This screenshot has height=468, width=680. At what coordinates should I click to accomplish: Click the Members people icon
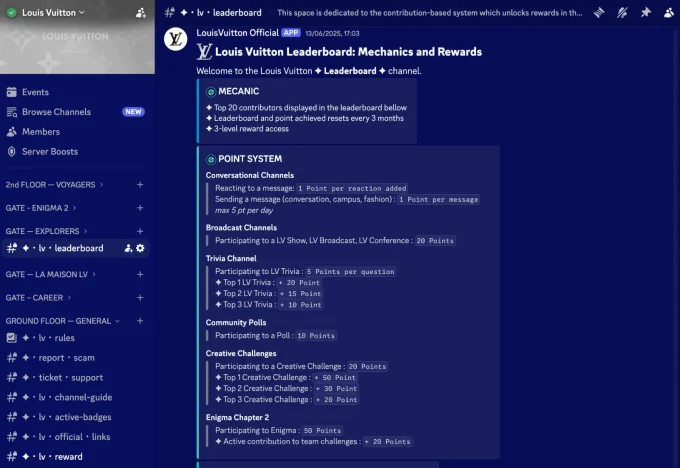pyautogui.click(x=12, y=131)
